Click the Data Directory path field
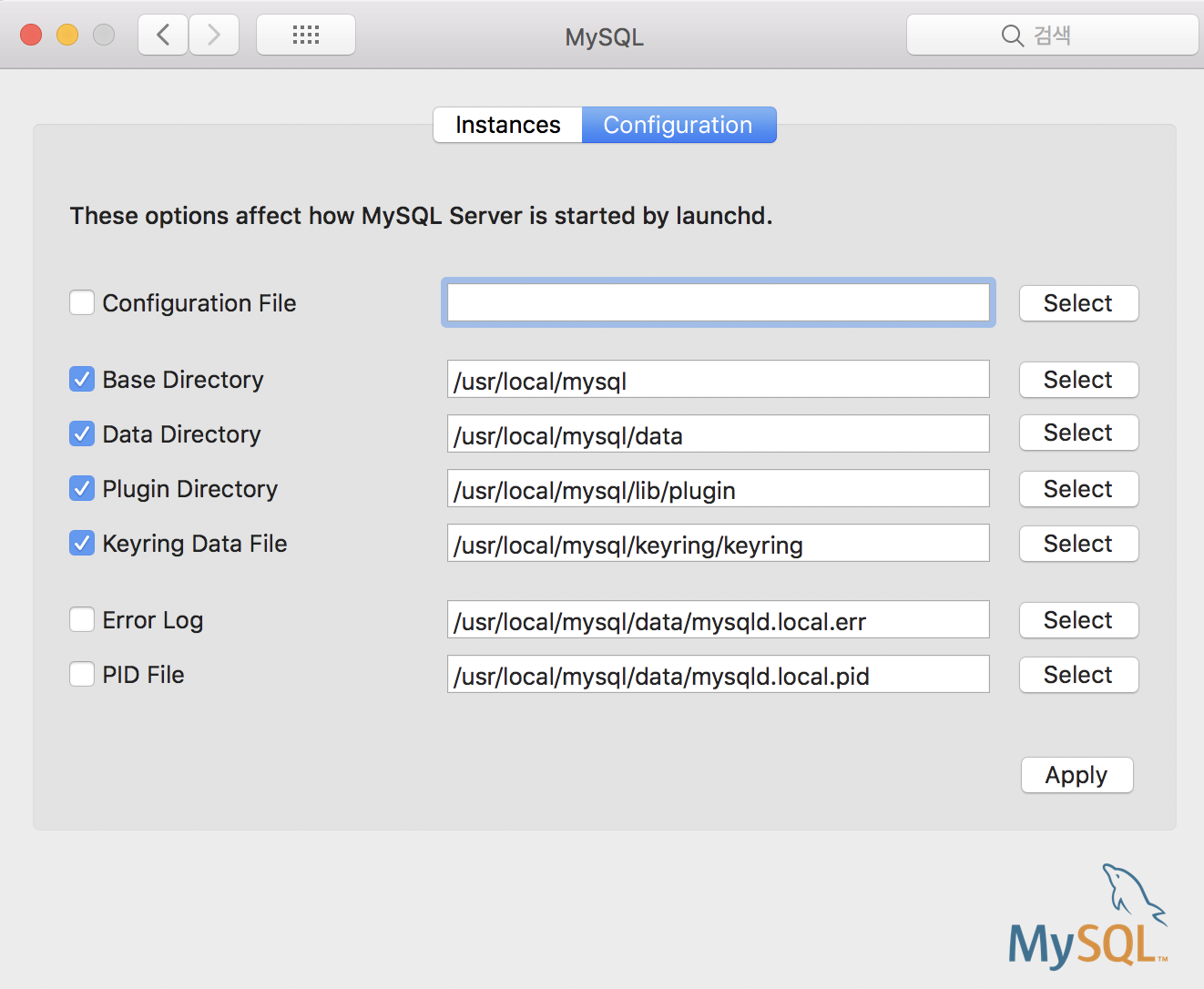This screenshot has height=989, width=1204. click(719, 433)
